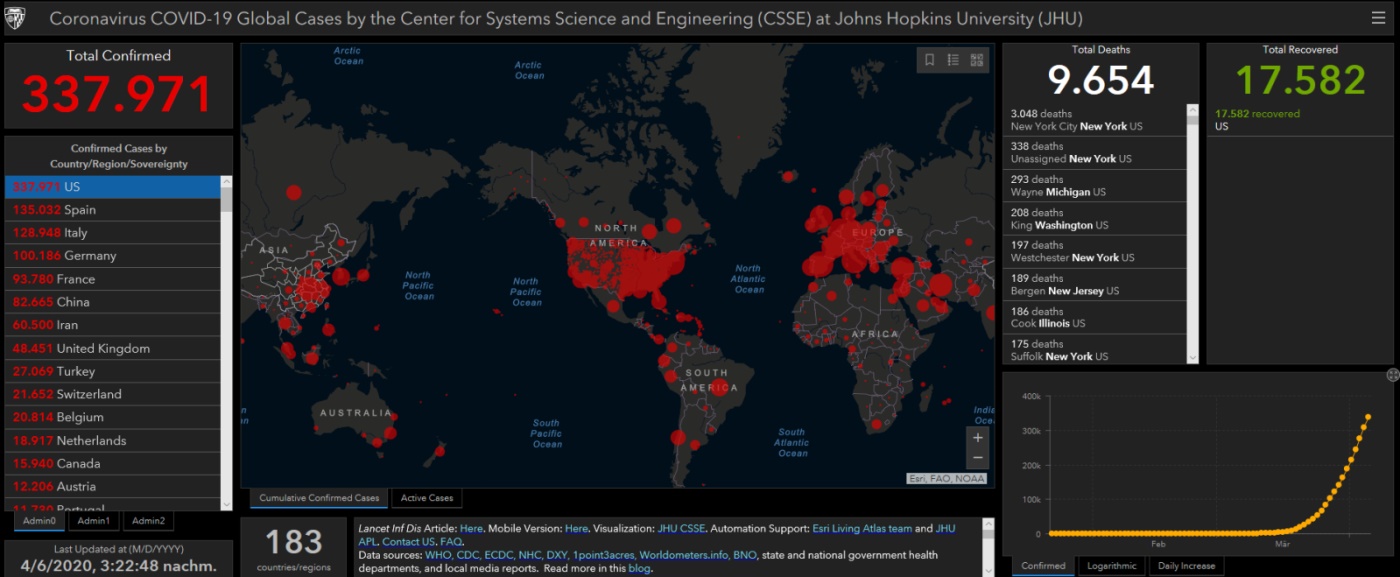
Task: Click the Johns Hopkins shield logo
Action: click(16, 18)
